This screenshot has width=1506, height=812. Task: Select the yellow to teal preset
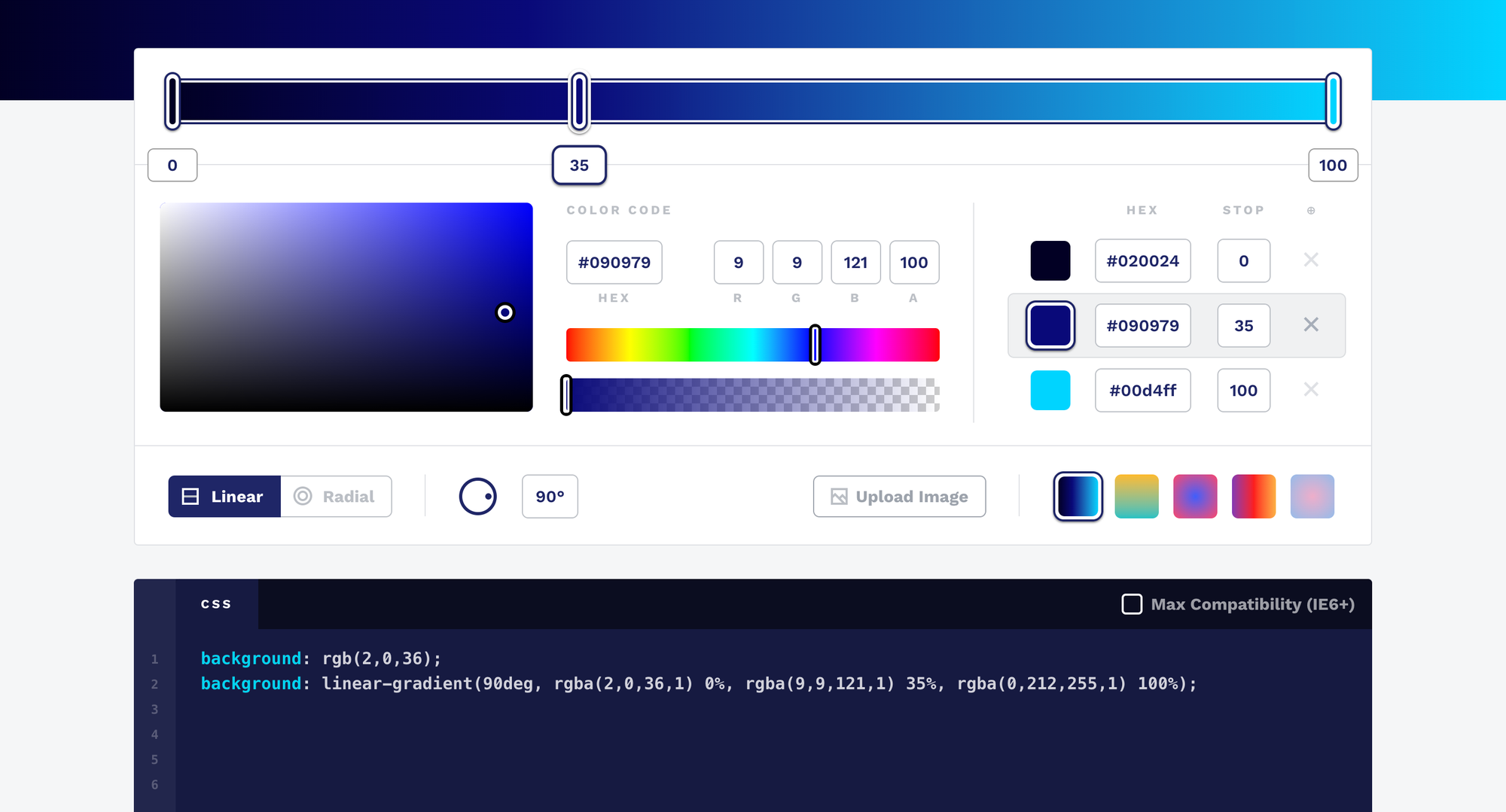tap(1136, 497)
